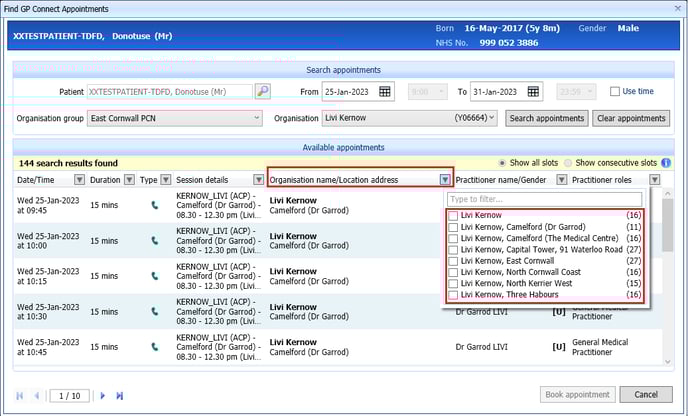Screen dimensions: 688x416
Task: Open the Session details column filter
Action: (x=258, y=180)
